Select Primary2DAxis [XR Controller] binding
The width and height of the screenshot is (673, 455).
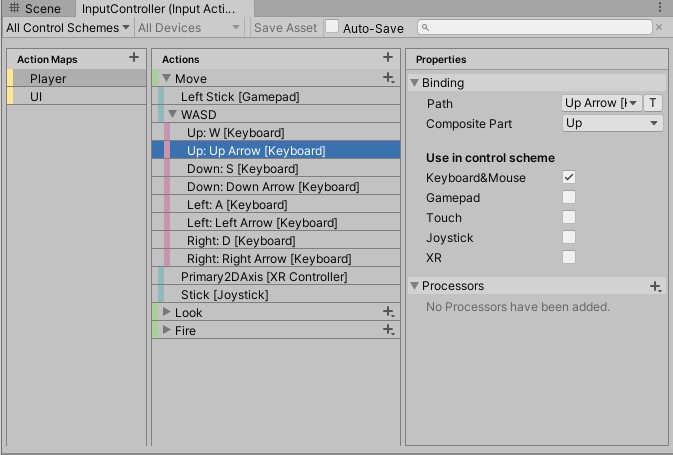coord(276,277)
